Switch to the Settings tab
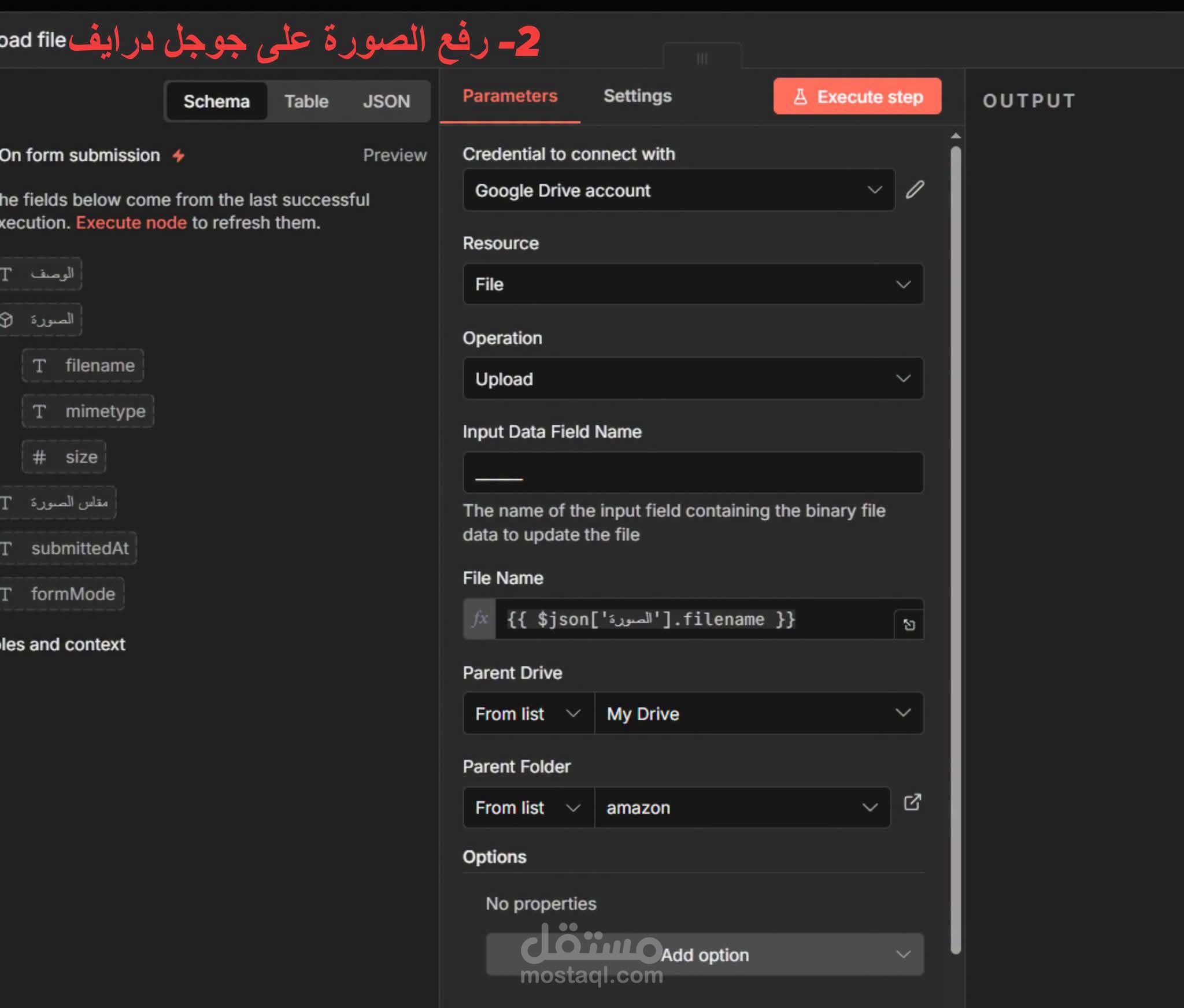Image resolution: width=1184 pixels, height=1008 pixels. click(x=638, y=96)
